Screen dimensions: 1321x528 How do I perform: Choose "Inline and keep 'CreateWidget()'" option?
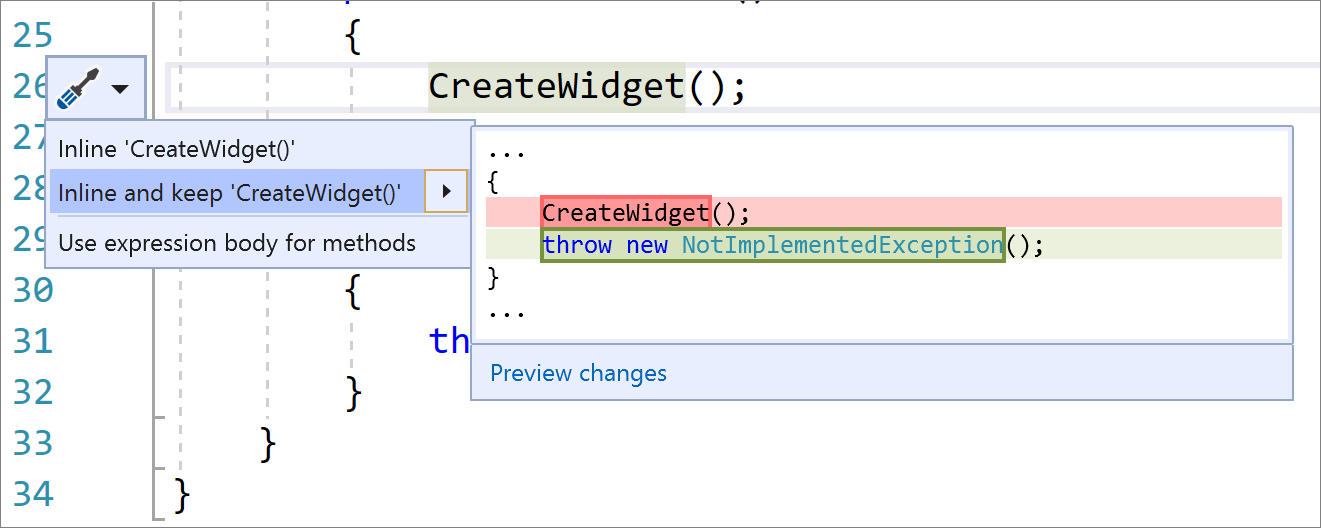(230, 192)
